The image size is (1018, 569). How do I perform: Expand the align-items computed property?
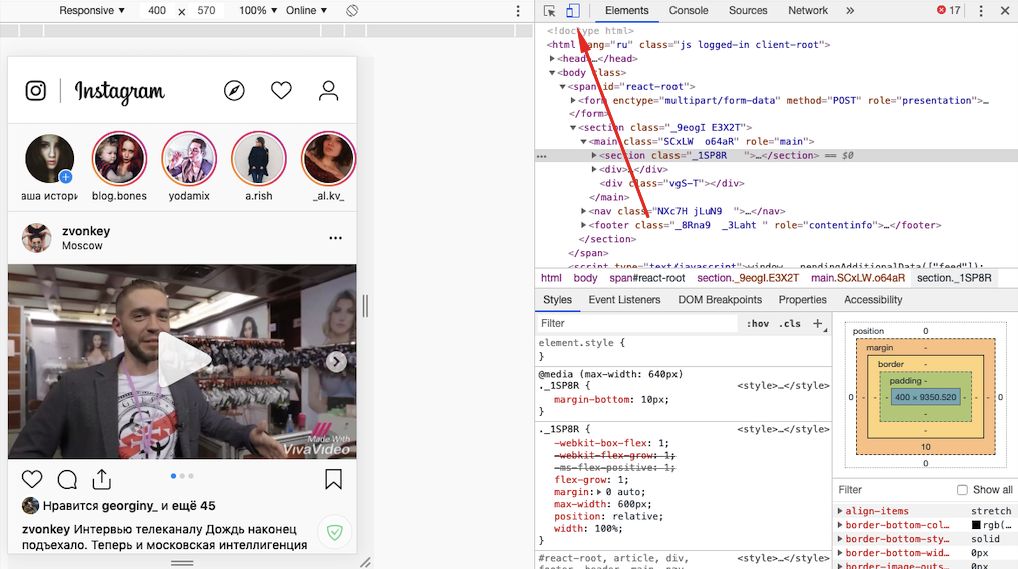pyautogui.click(x=840, y=511)
